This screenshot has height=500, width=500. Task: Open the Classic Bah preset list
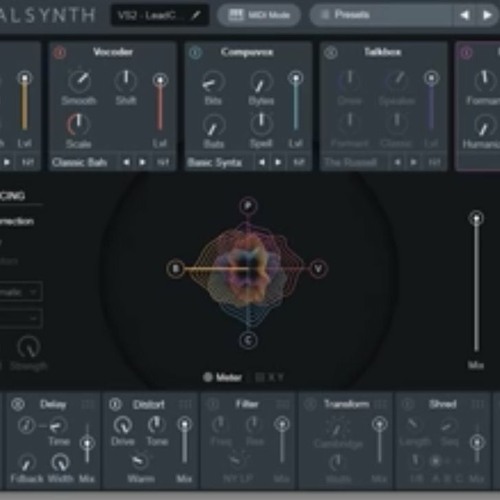(80, 162)
